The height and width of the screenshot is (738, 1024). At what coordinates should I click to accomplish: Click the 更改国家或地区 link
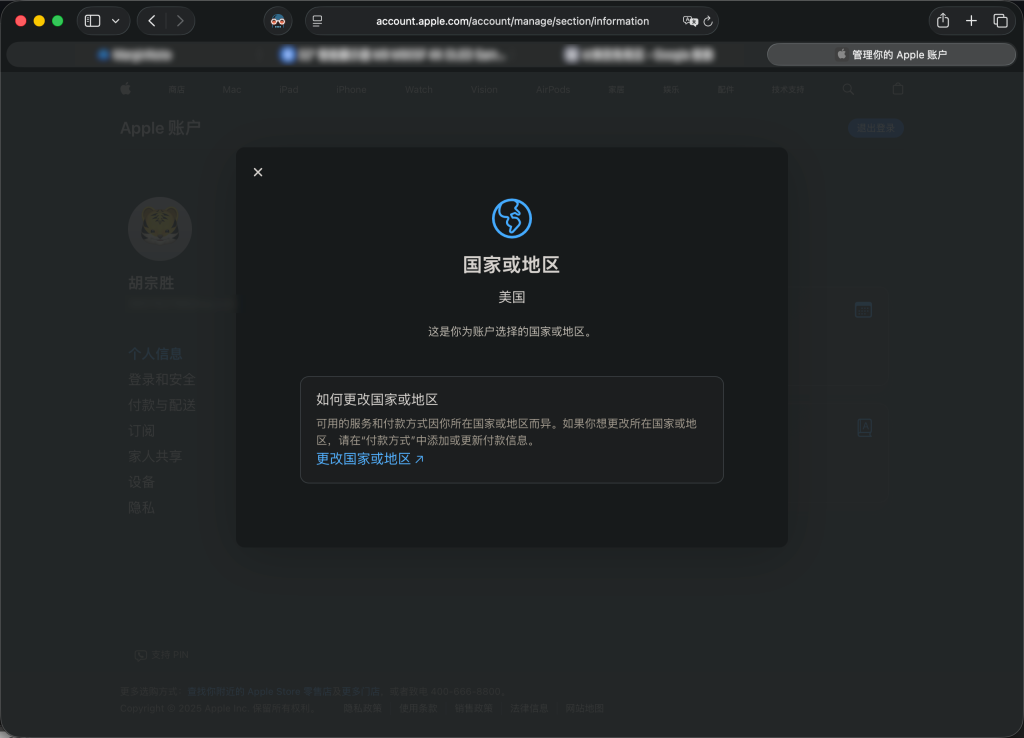pos(364,459)
